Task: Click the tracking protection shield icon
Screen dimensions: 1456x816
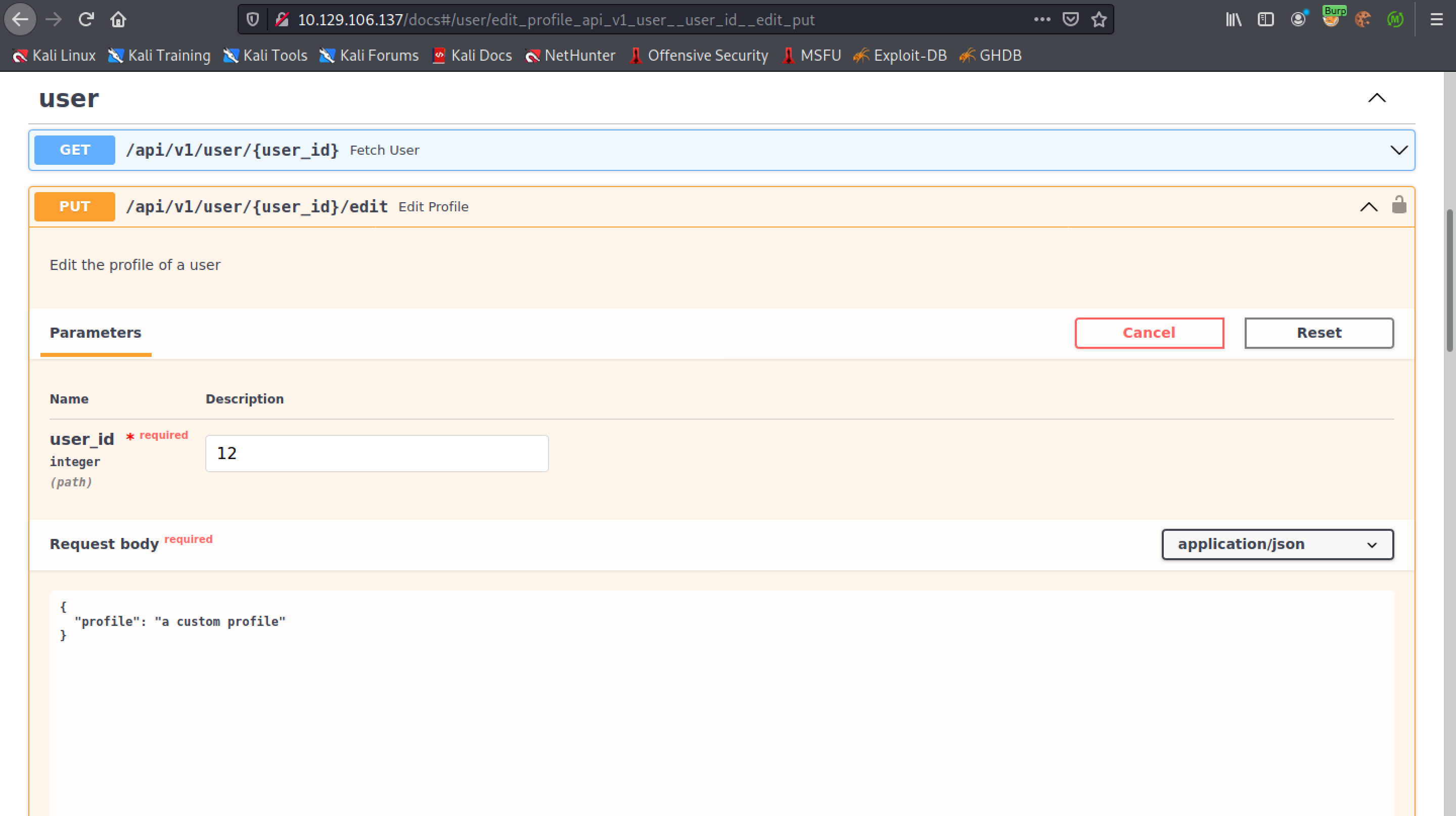Action: 253,20
